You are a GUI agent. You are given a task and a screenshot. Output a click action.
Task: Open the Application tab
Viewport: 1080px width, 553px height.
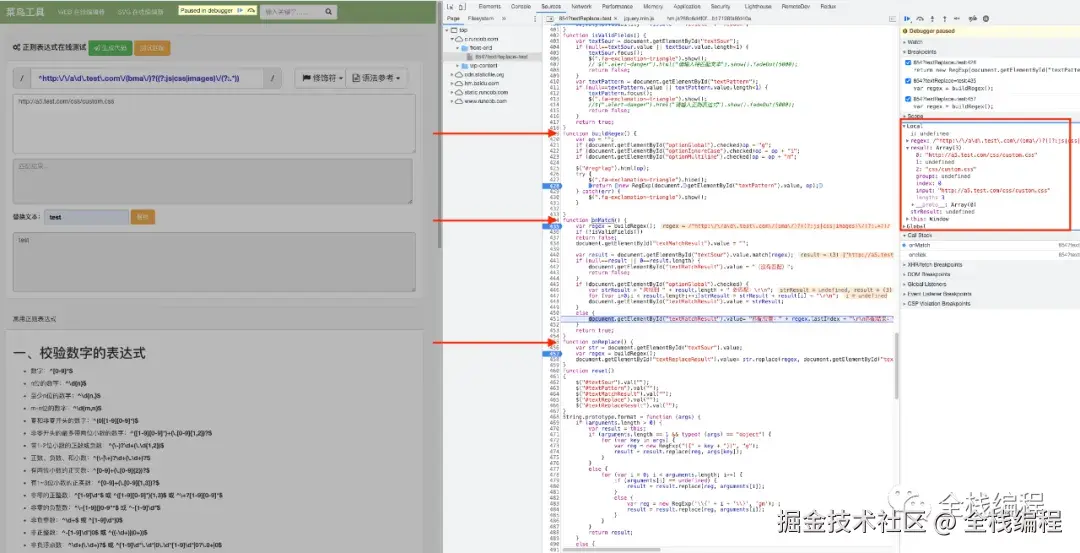pos(687,6)
